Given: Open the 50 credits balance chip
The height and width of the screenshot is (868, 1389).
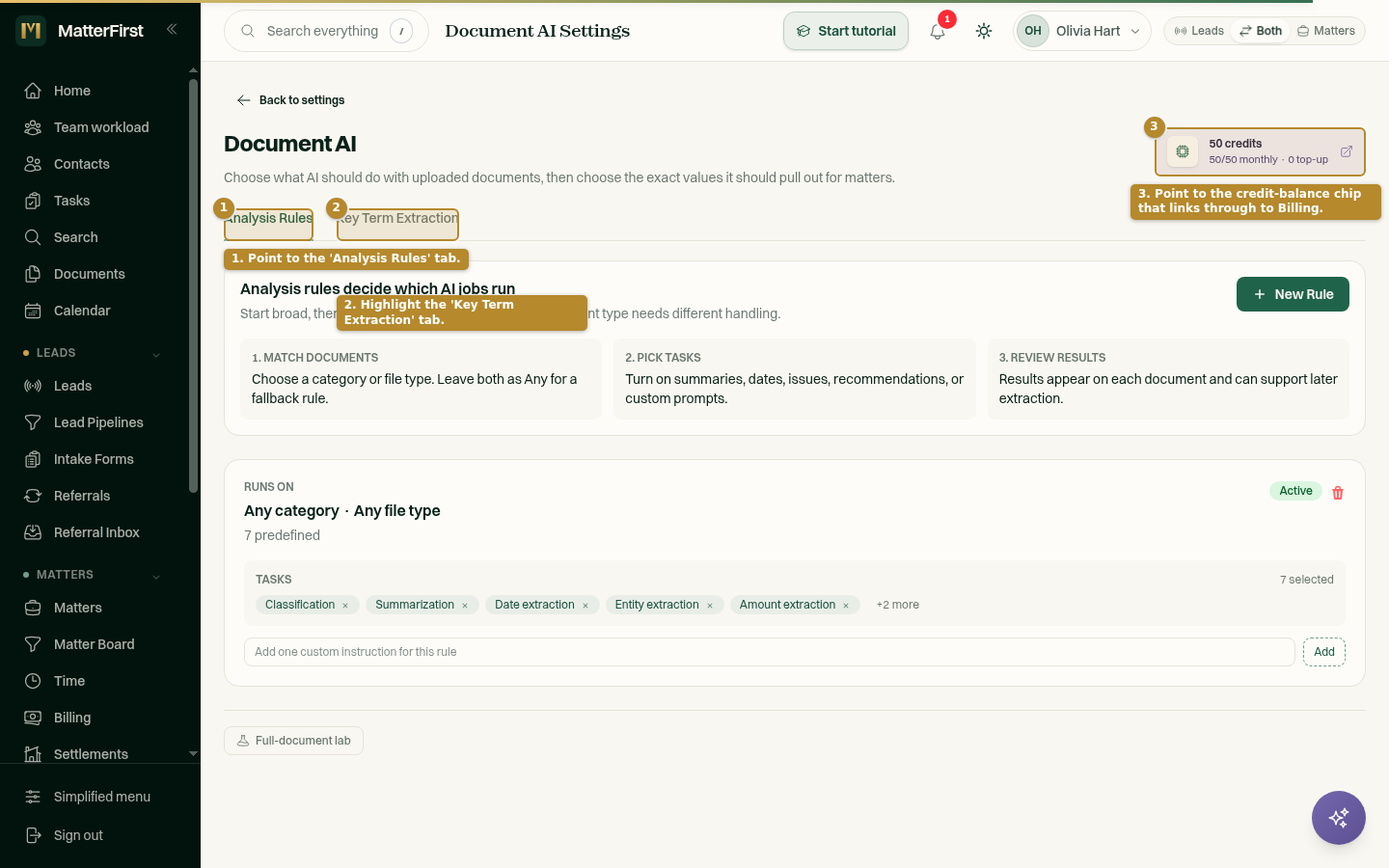Looking at the screenshot, I should coord(1260,151).
